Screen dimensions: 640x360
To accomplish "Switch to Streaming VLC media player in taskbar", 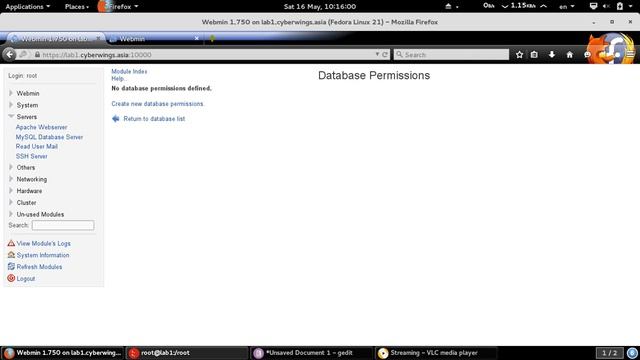I will click(436, 353).
